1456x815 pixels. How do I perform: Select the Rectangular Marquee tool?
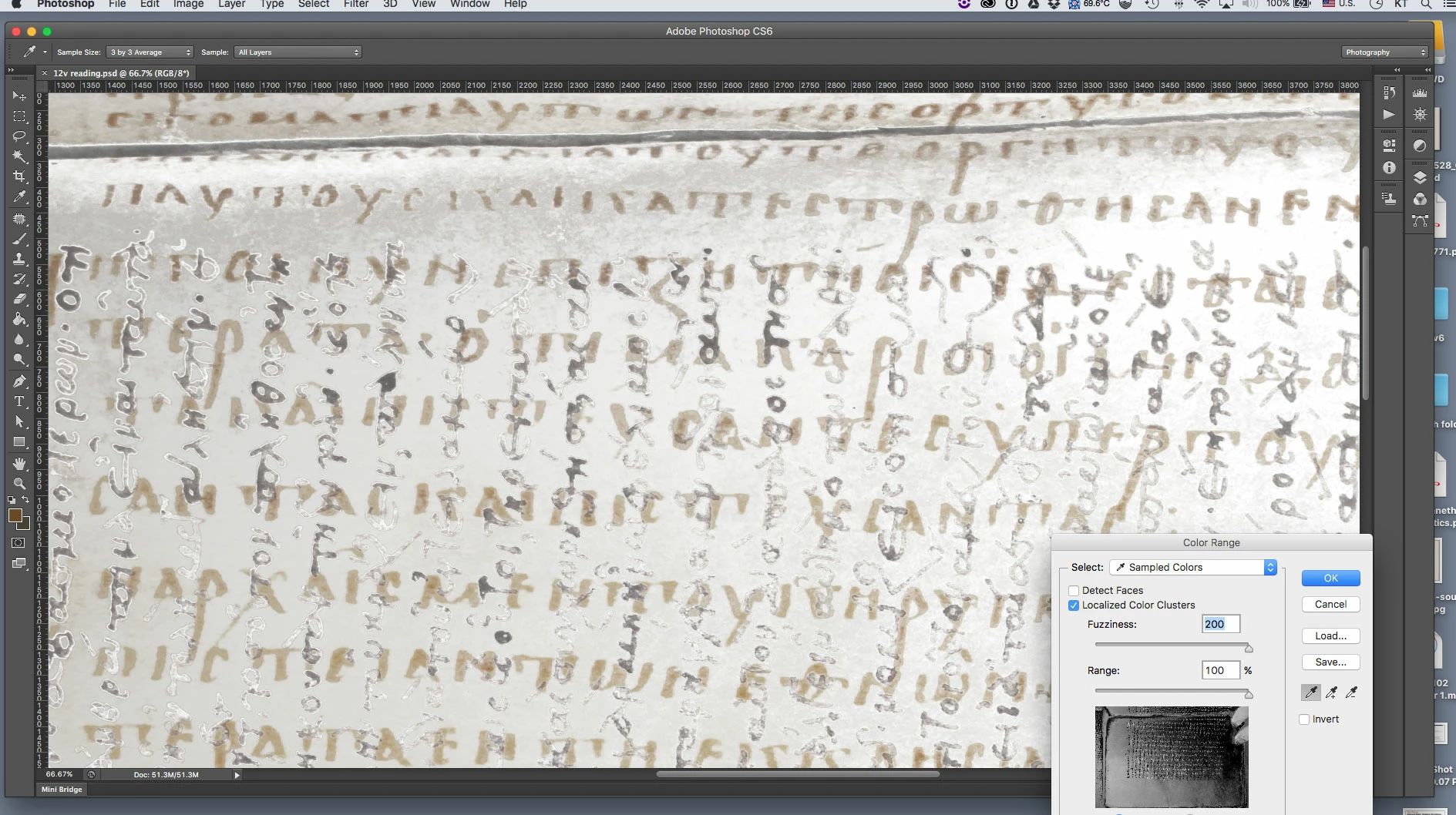click(19, 116)
